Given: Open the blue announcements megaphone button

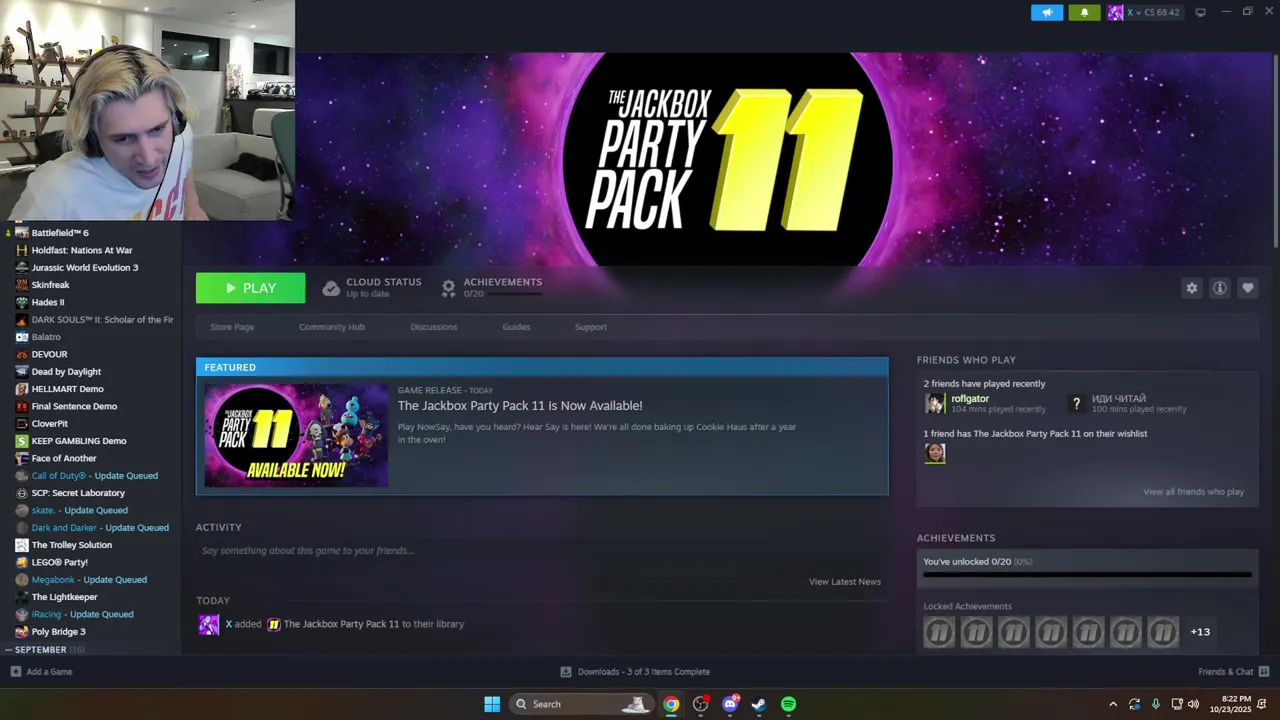Looking at the screenshot, I should pos(1047,12).
